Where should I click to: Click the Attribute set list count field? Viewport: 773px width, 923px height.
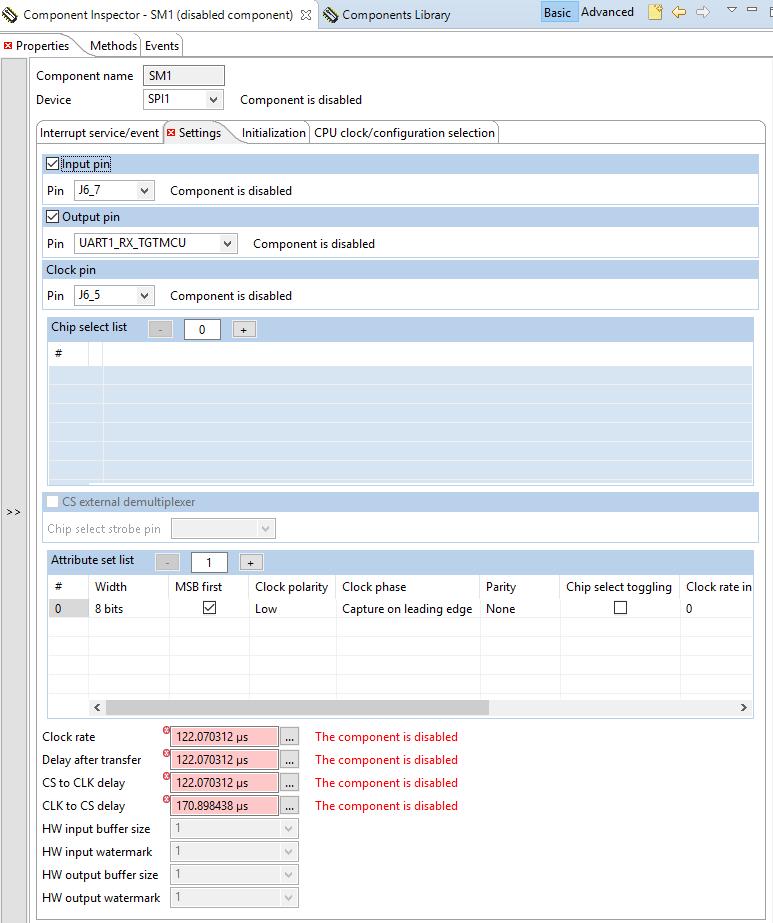(x=209, y=563)
